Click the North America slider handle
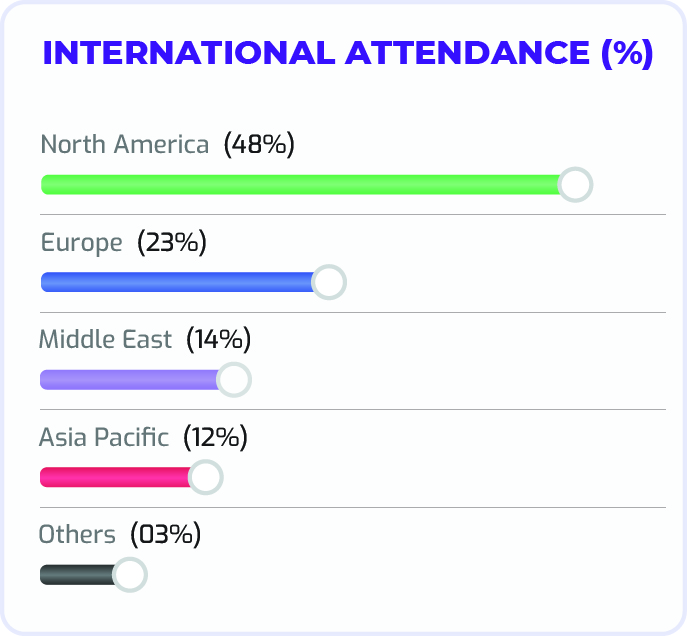Screen dimensions: 687x636 coord(575,185)
